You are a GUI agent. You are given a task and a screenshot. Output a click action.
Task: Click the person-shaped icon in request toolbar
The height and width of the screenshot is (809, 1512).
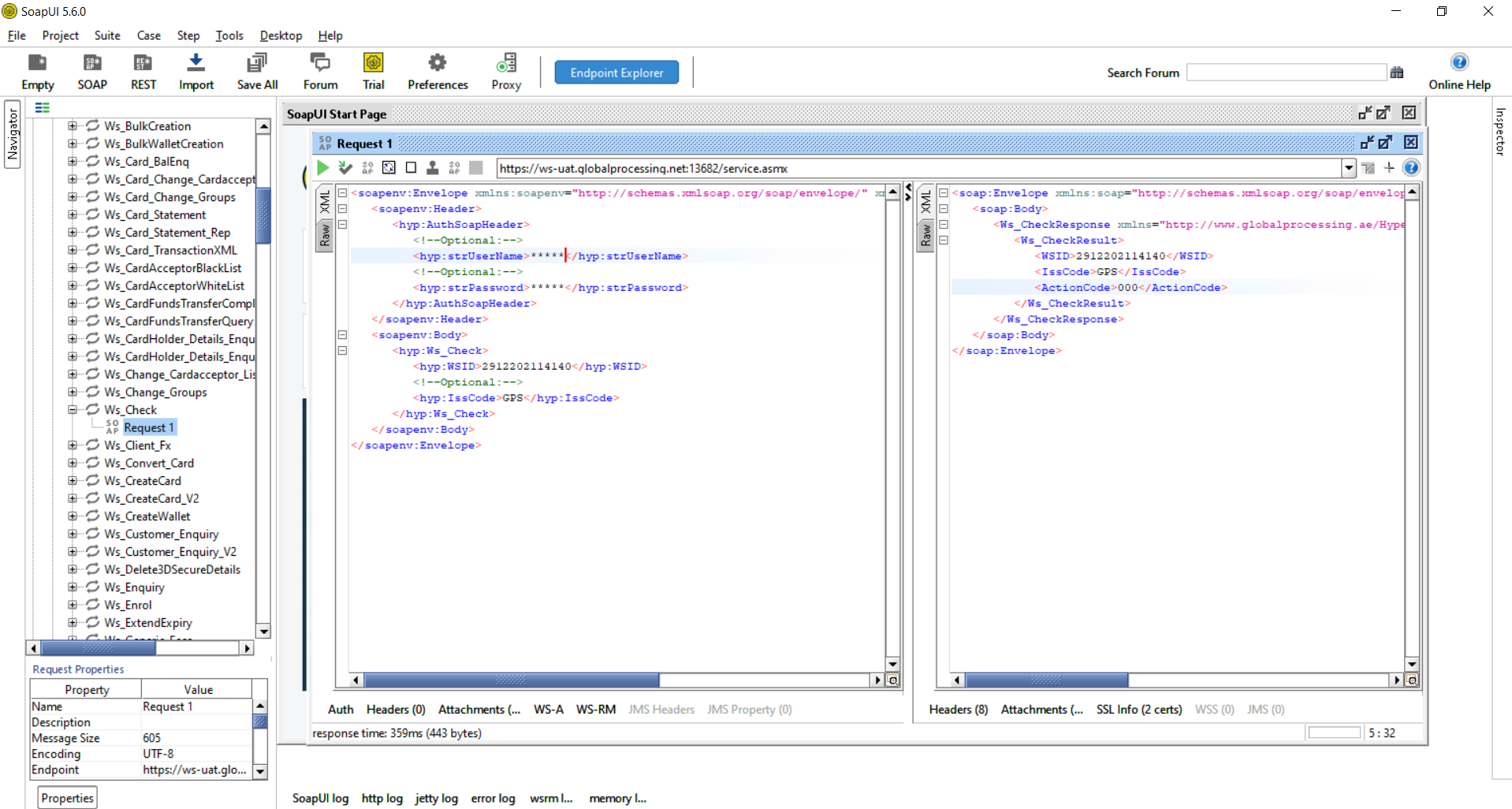[x=433, y=168]
